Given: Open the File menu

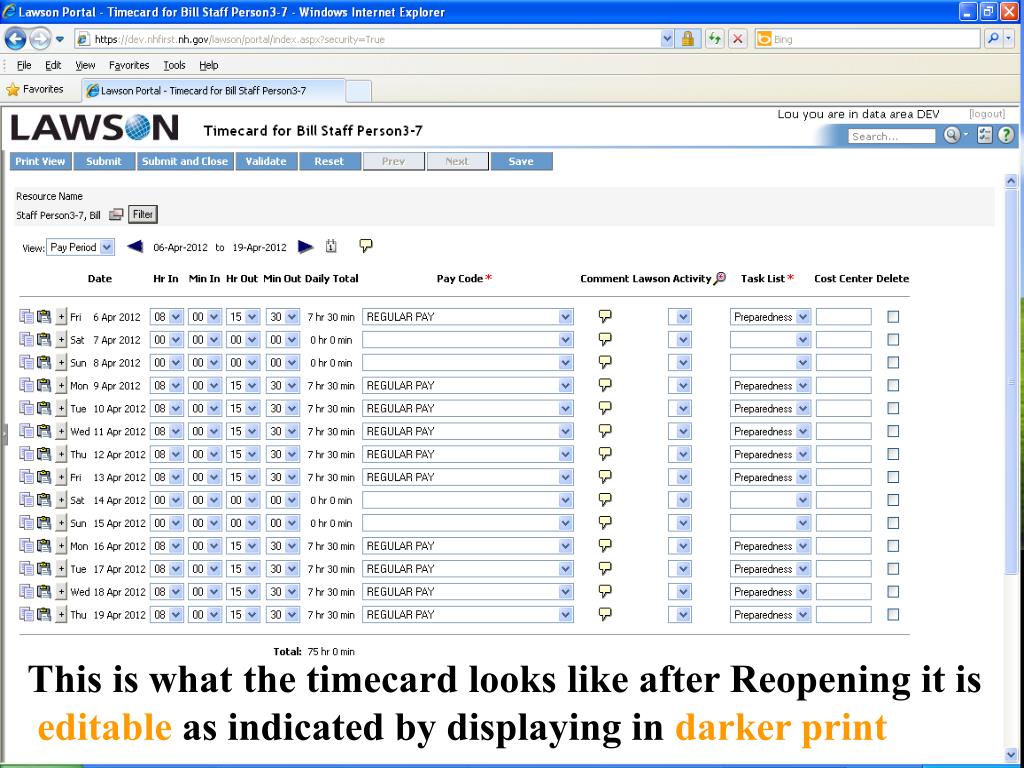Looking at the screenshot, I should [x=24, y=65].
